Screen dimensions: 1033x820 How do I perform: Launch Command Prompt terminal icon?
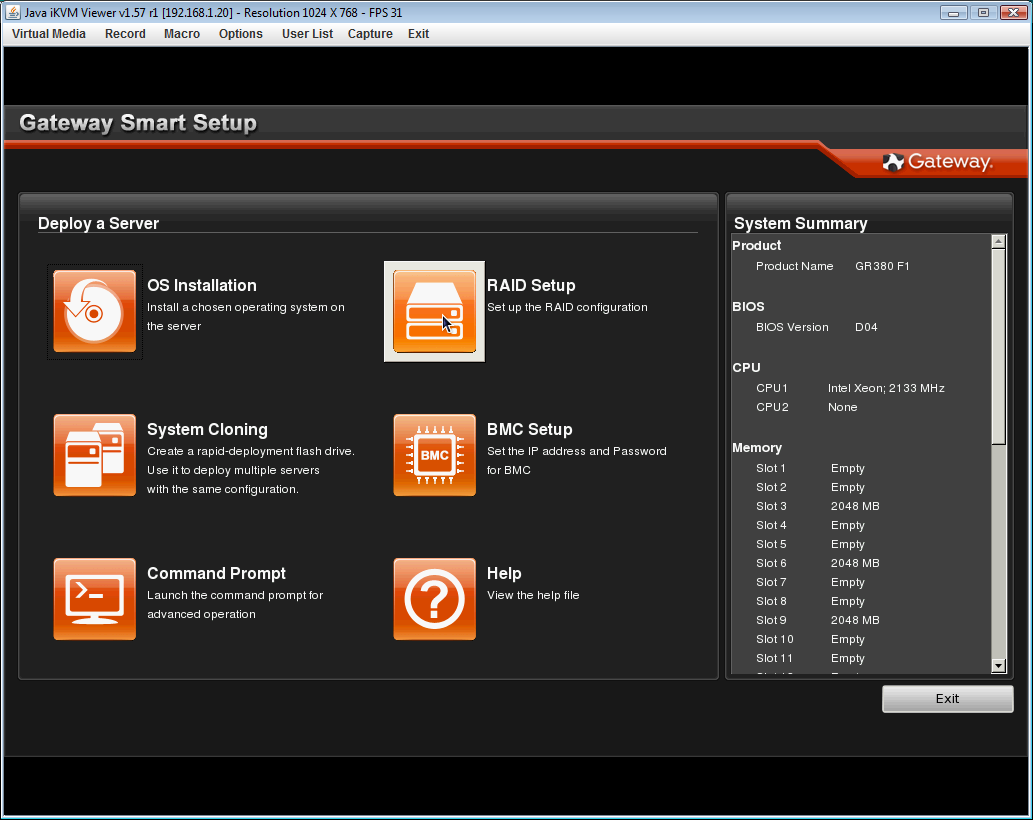click(x=95, y=599)
